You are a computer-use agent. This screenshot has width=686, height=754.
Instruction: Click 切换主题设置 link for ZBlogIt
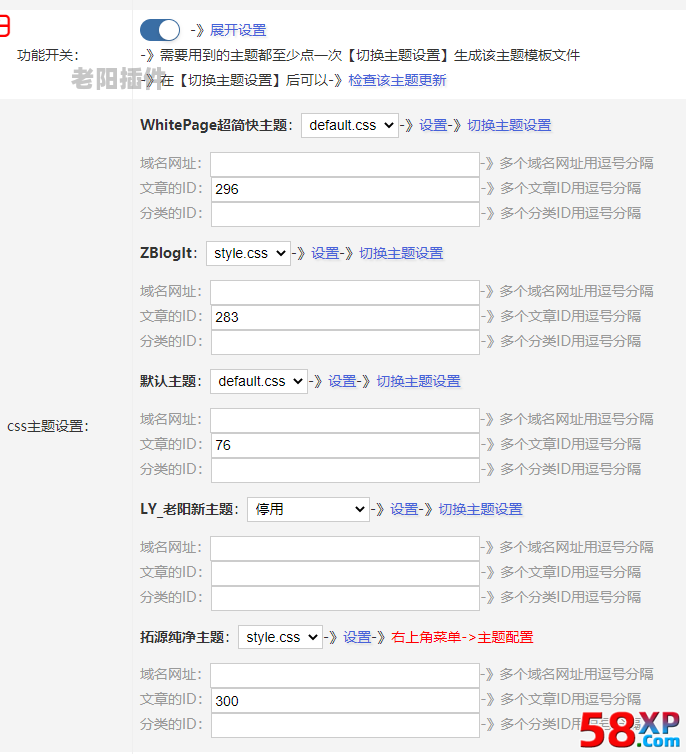(401, 253)
